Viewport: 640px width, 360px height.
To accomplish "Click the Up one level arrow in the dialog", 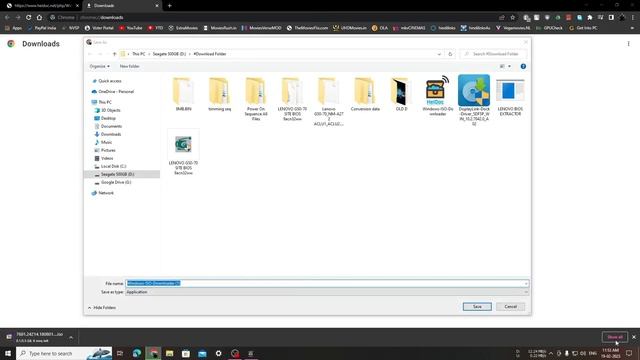I will 115,54.
